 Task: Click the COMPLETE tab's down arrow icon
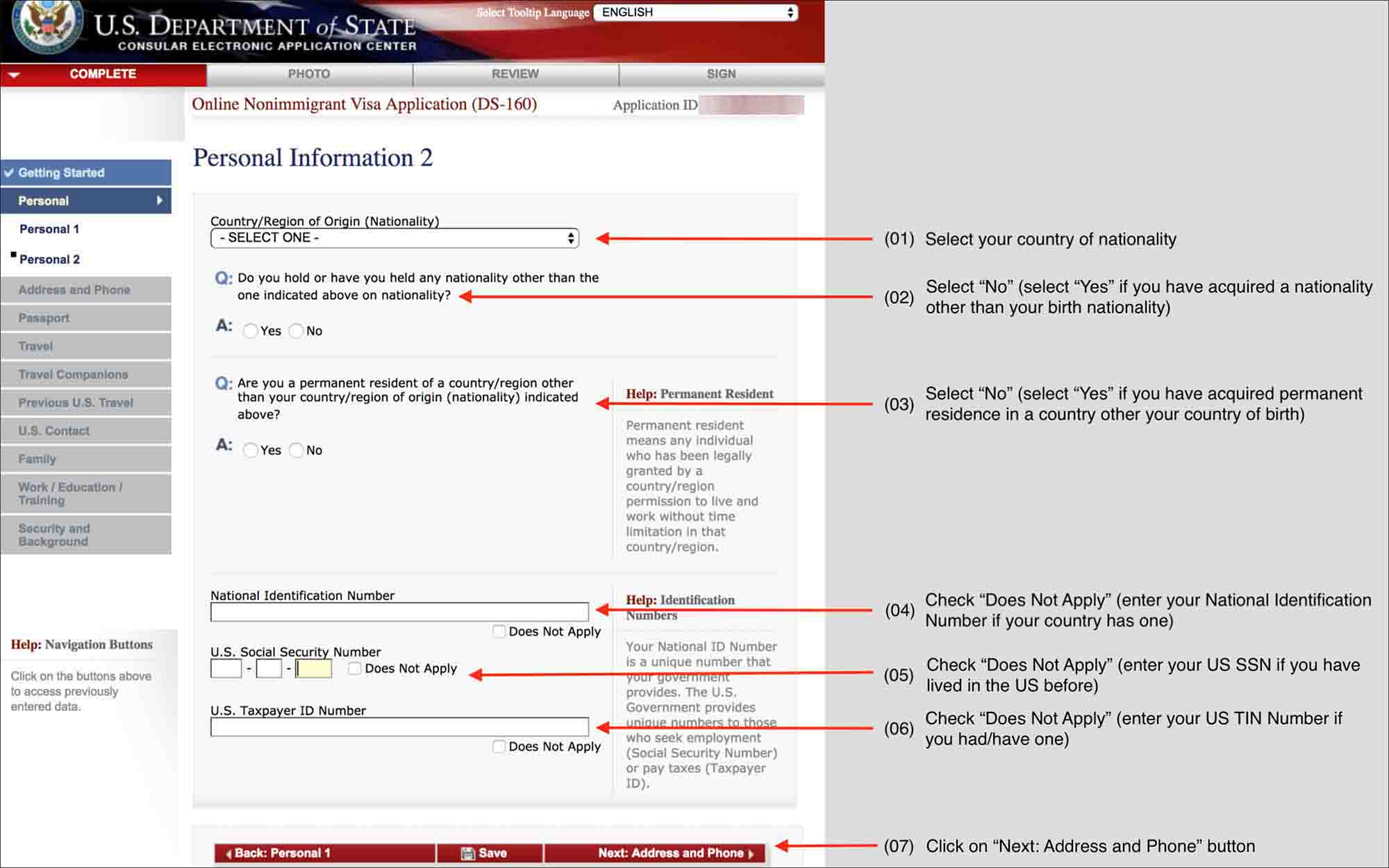tap(14, 74)
